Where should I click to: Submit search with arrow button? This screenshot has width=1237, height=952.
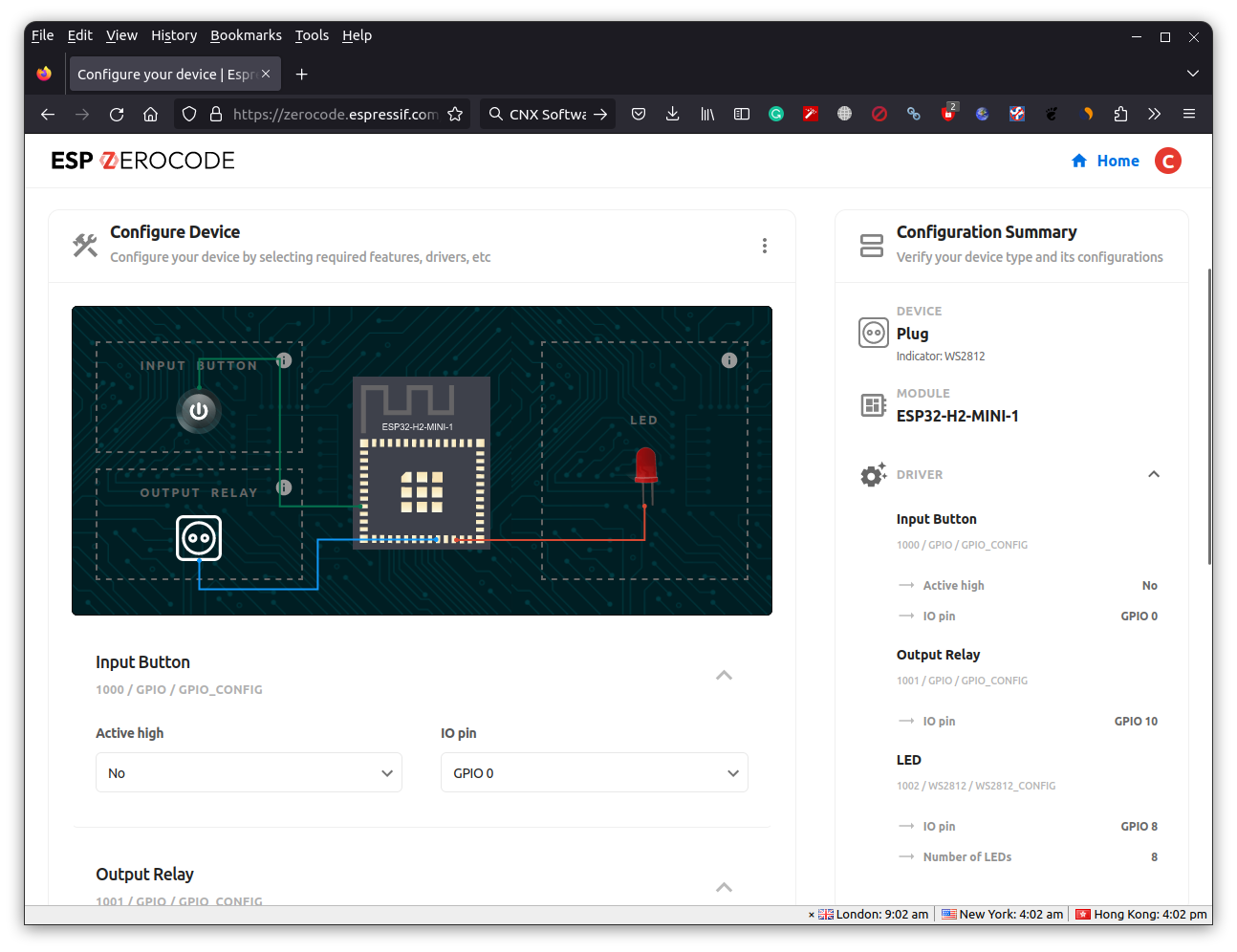coord(600,114)
